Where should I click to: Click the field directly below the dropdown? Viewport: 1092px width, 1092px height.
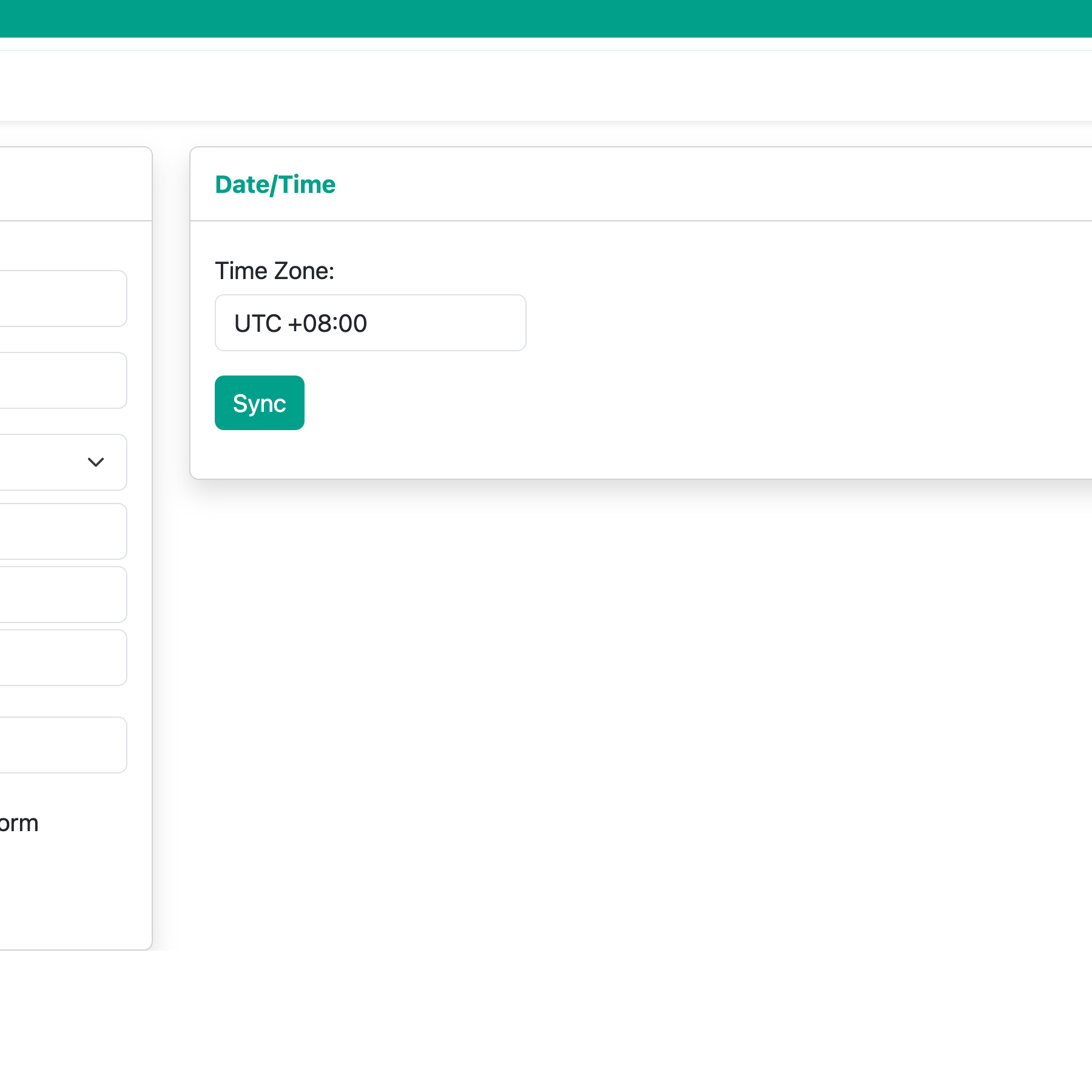(62, 531)
